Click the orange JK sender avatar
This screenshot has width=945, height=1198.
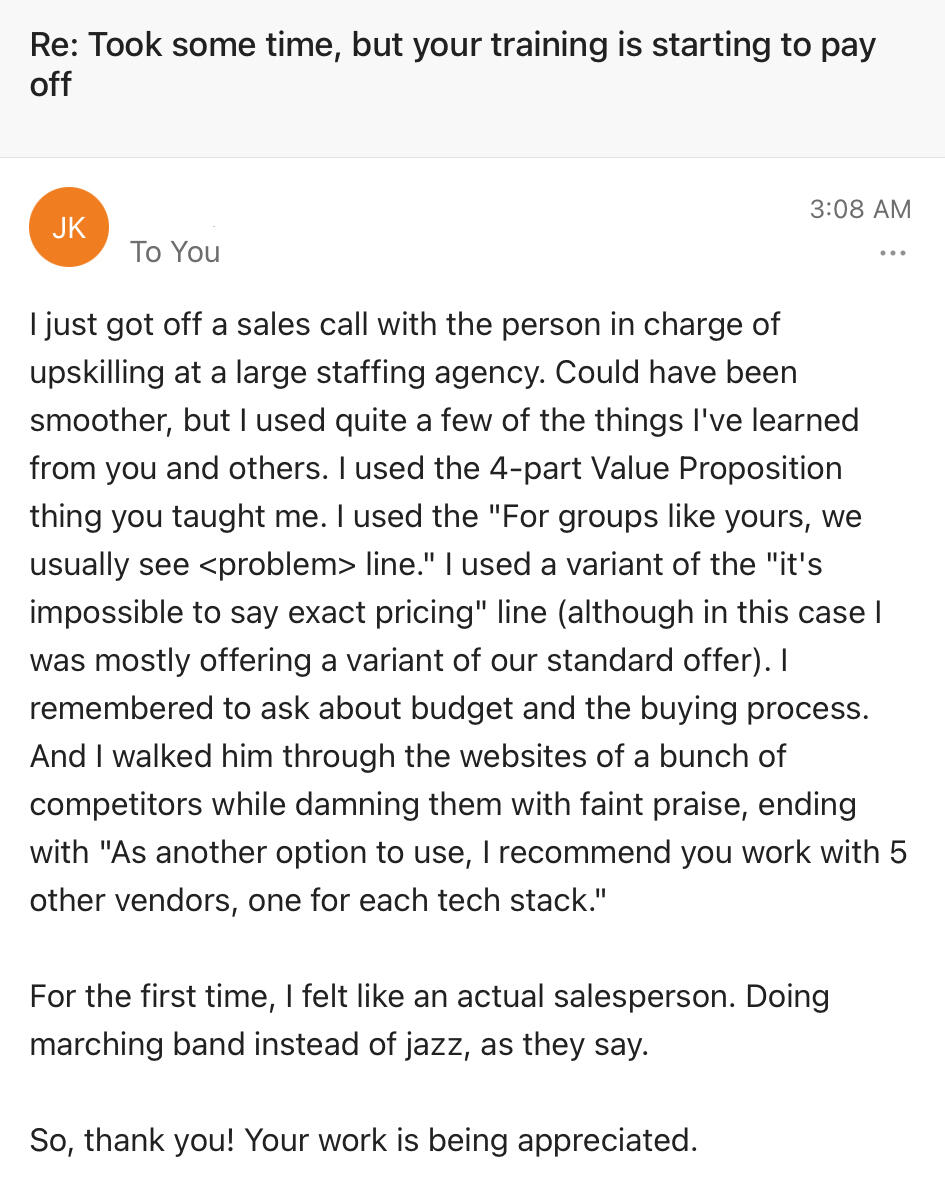coord(69,227)
